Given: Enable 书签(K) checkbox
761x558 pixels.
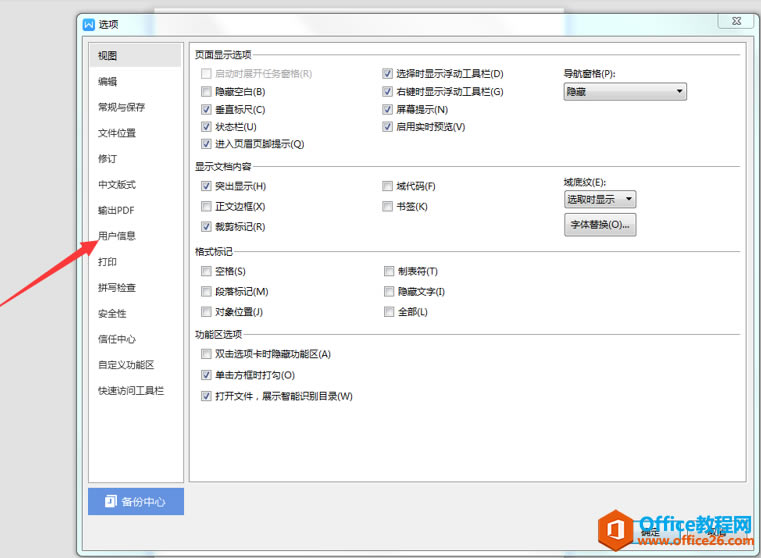Looking at the screenshot, I should coord(387,206).
